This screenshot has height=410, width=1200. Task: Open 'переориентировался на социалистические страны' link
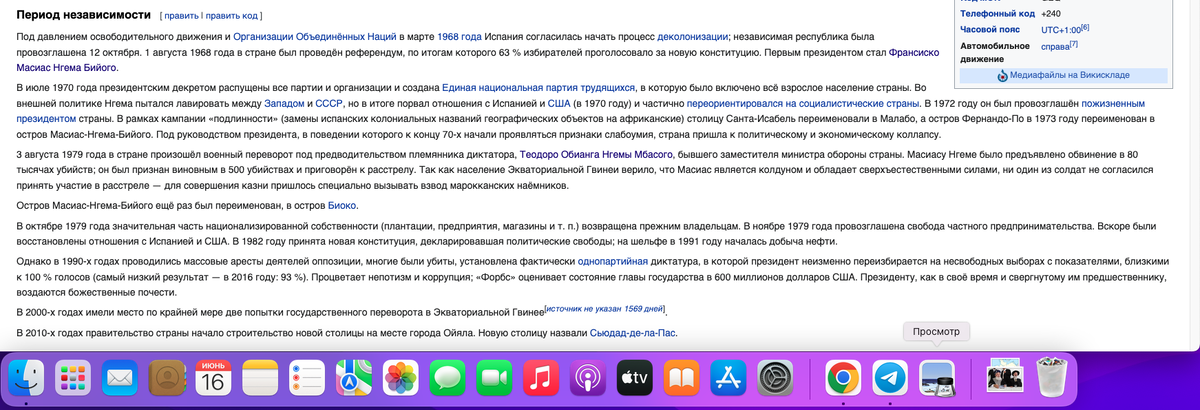pos(804,103)
